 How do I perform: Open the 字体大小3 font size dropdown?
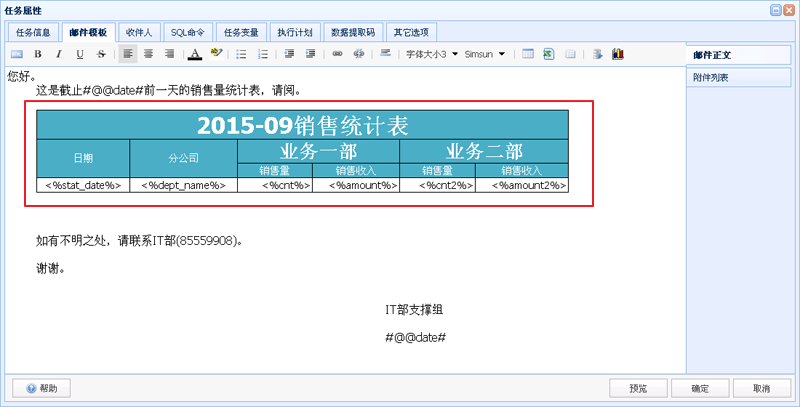tap(432, 54)
